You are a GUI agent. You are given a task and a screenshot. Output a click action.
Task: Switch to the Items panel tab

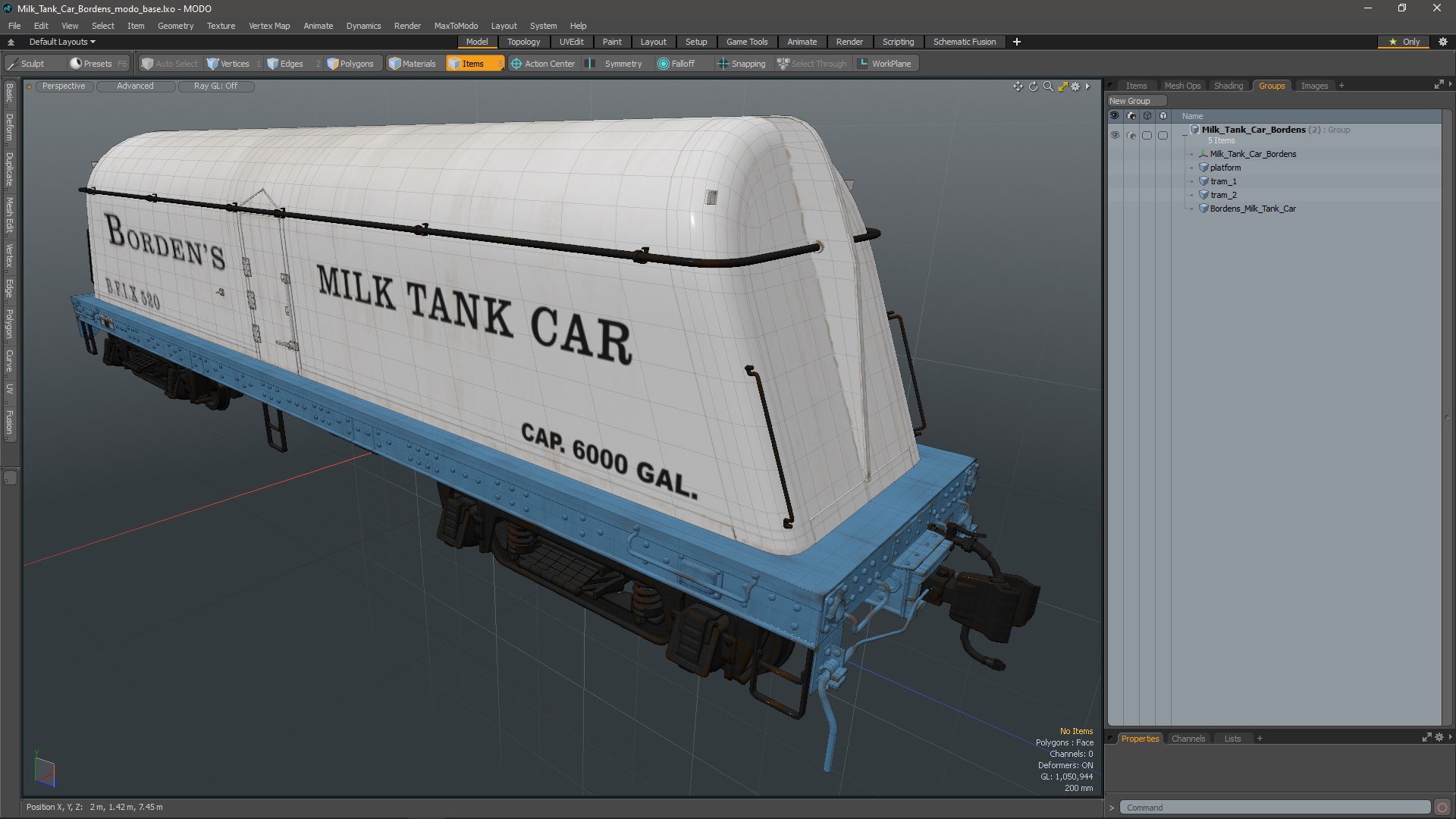click(1136, 86)
